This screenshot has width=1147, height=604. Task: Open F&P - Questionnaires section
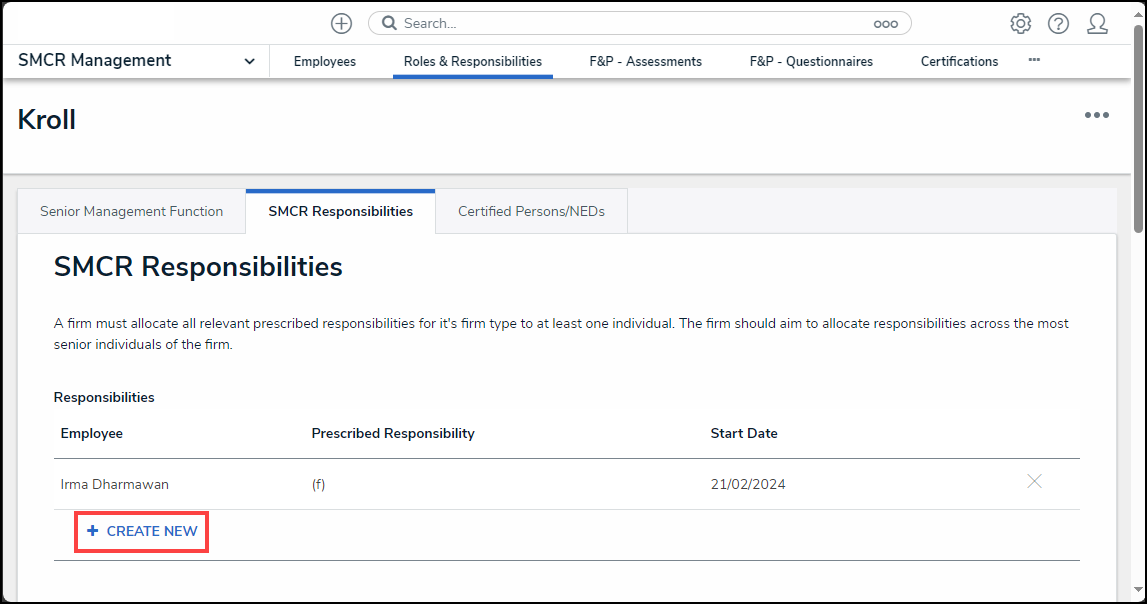pyautogui.click(x=811, y=61)
